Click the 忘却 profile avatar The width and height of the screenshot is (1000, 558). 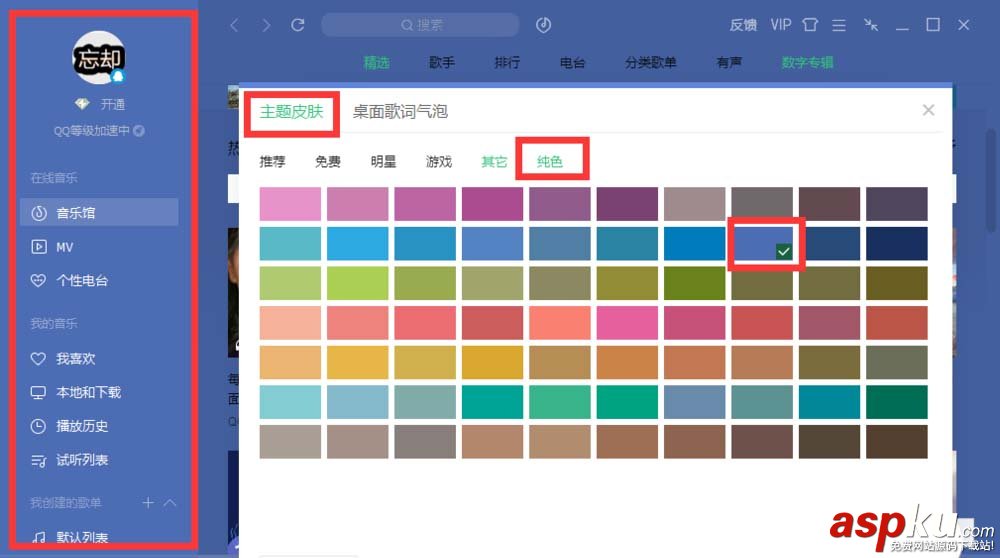click(x=99, y=58)
